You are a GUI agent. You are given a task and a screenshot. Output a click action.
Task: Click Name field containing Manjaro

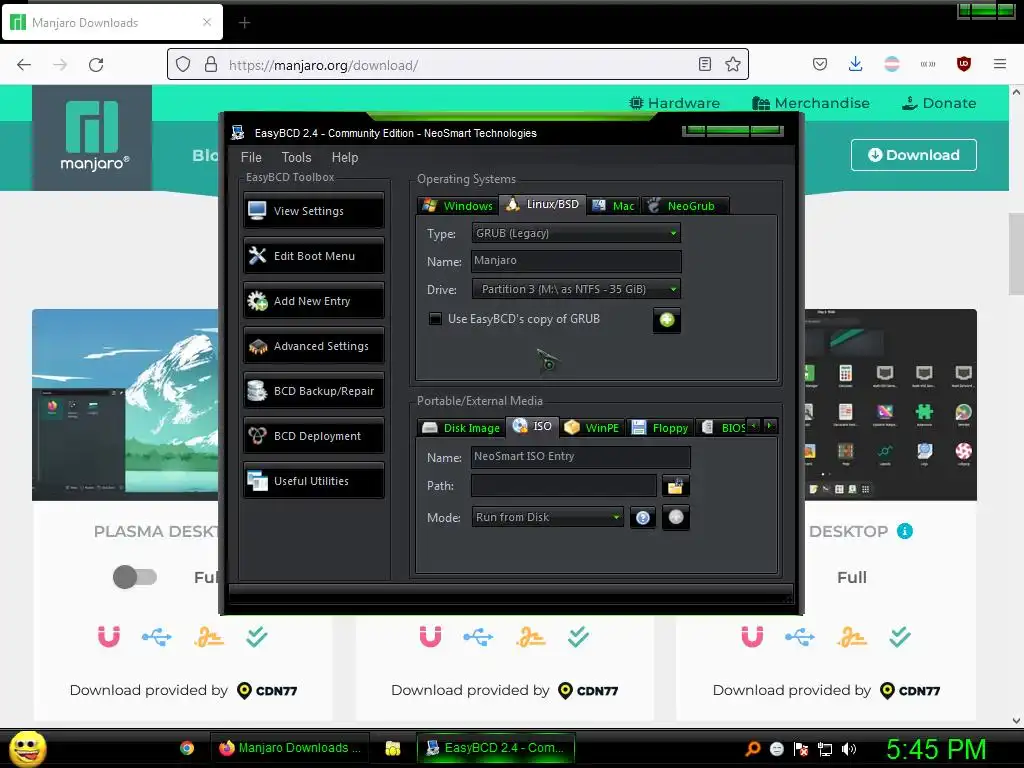coord(576,261)
